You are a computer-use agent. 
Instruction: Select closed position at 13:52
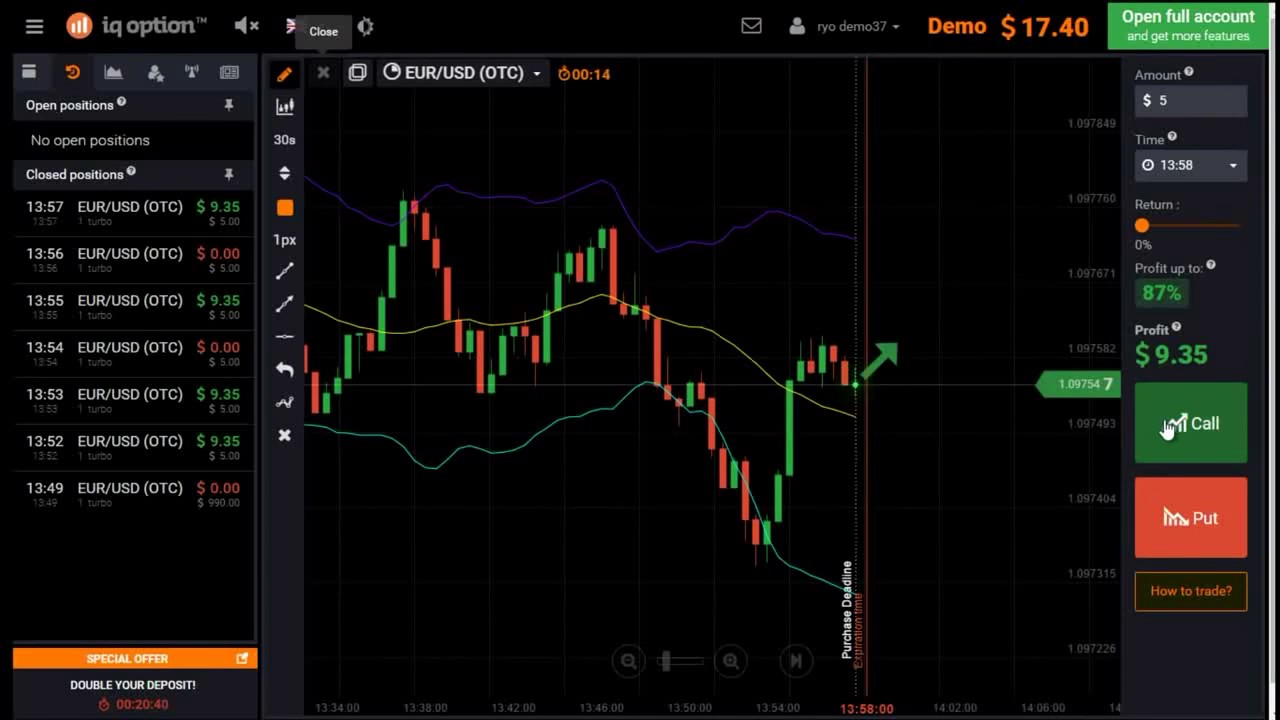tap(133, 448)
